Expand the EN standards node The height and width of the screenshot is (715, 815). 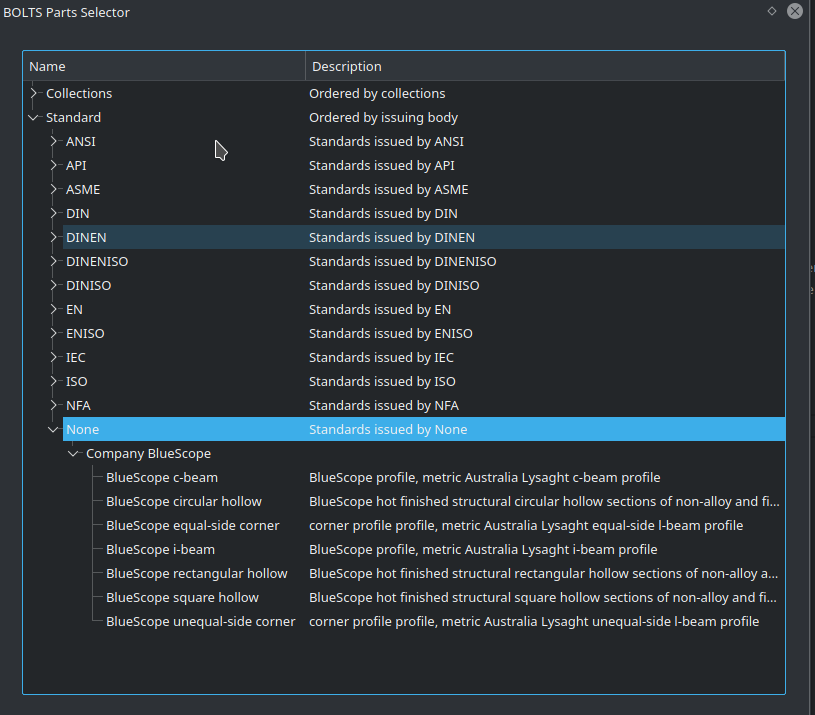click(x=54, y=309)
